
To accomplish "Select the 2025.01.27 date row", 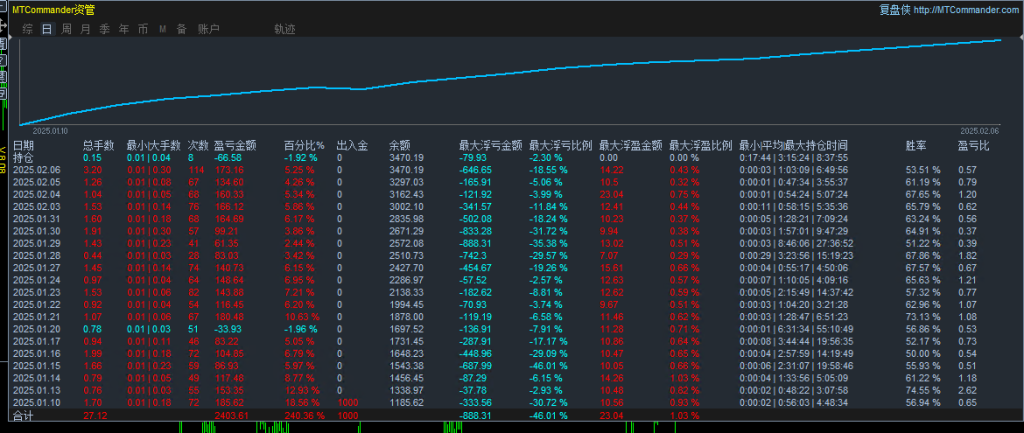I will coord(38,267).
